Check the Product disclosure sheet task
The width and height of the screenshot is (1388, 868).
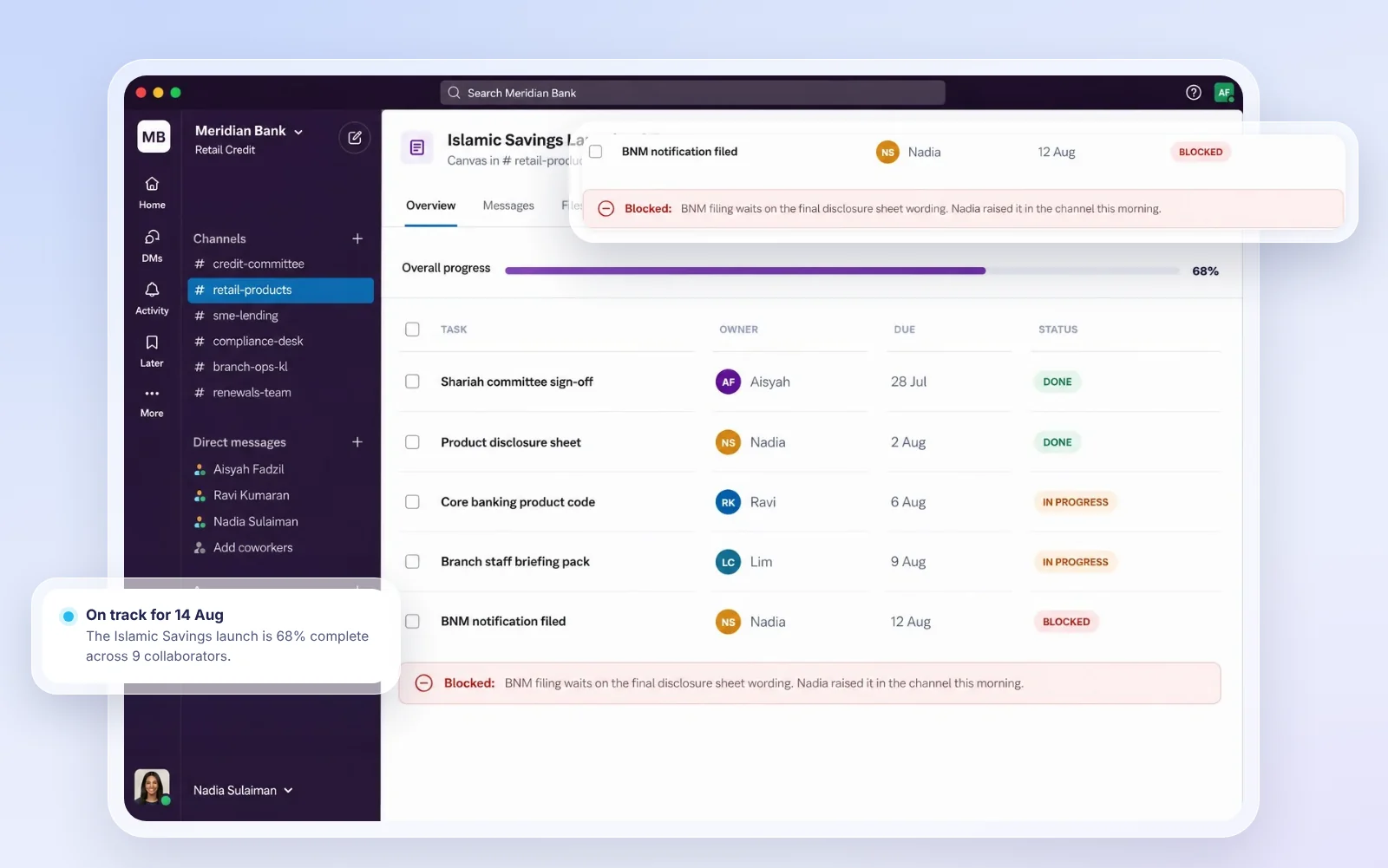point(412,442)
